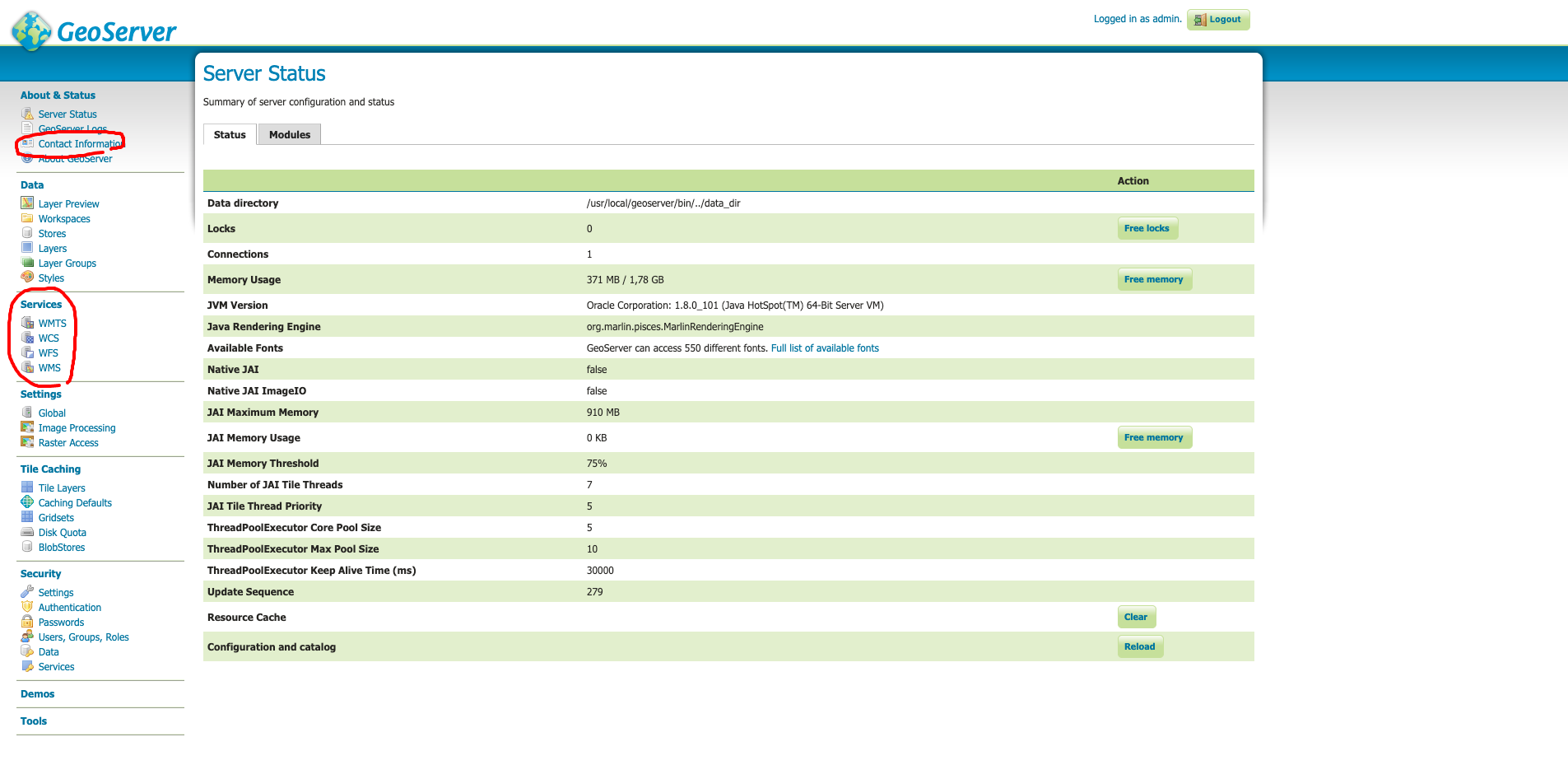The height and width of the screenshot is (779, 1568).
Task: Click the BlobStores icon
Action: (27, 547)
